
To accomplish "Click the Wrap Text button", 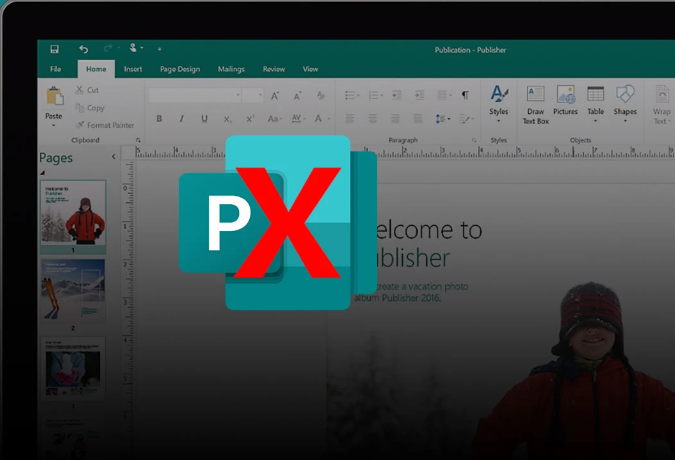I will pos(662,105).
